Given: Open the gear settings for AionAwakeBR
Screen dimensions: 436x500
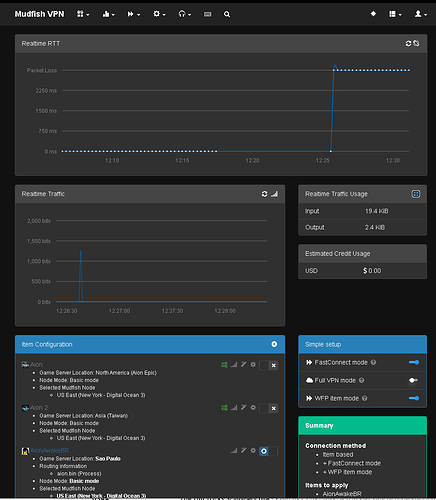Looking at the screenshot, I should pos(253,451).
